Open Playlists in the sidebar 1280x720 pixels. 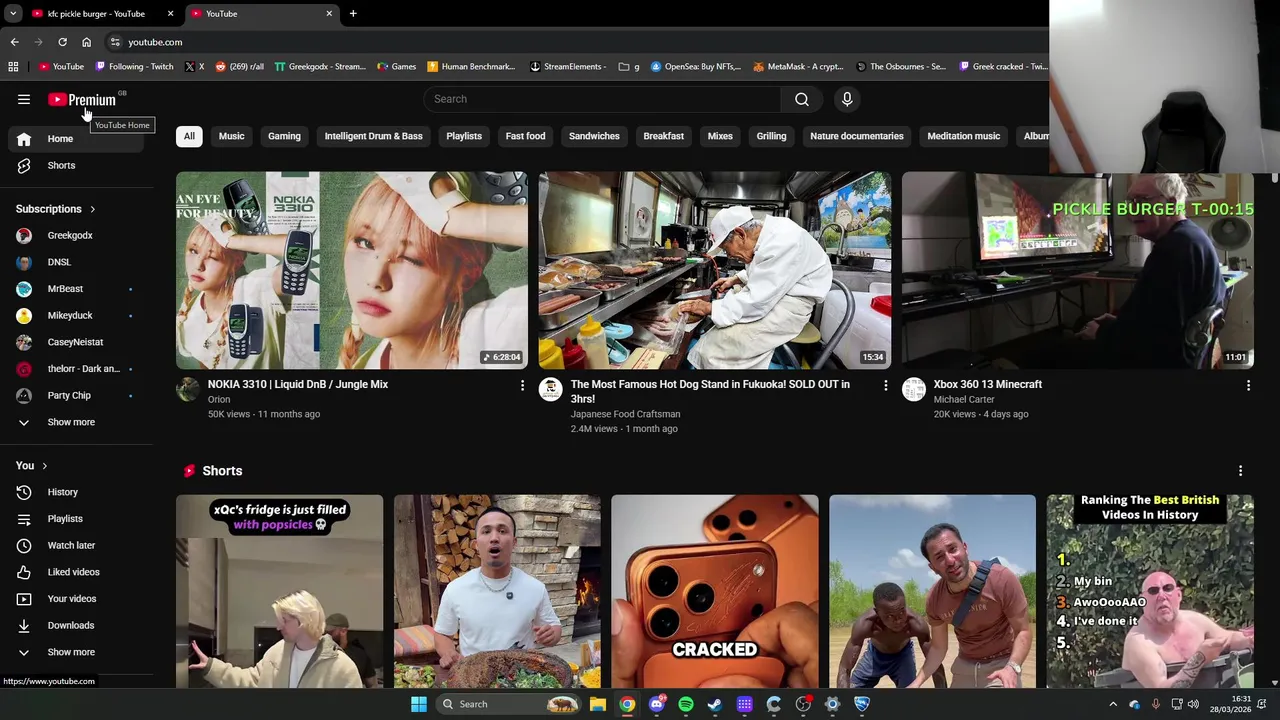coord(76,519)
